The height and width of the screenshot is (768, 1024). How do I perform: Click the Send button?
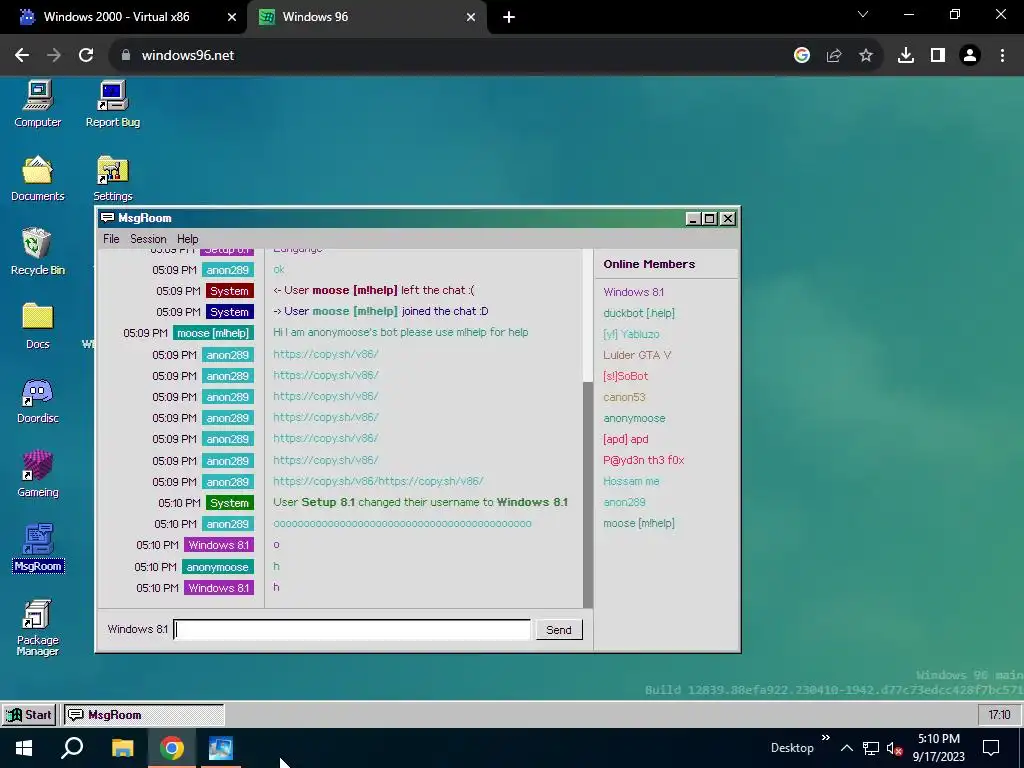[x=559, y=630]
